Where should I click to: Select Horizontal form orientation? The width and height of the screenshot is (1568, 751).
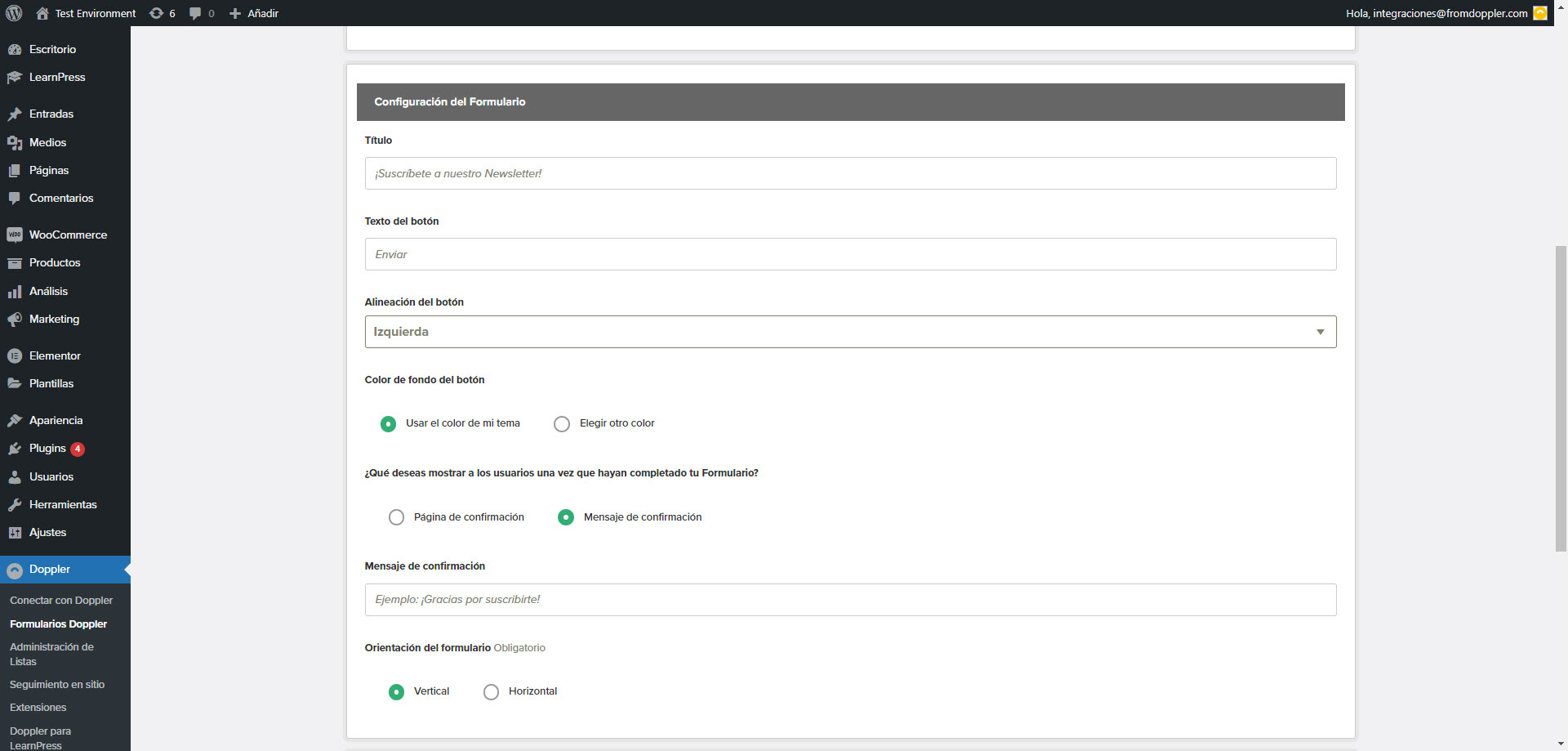click(492, 691)
